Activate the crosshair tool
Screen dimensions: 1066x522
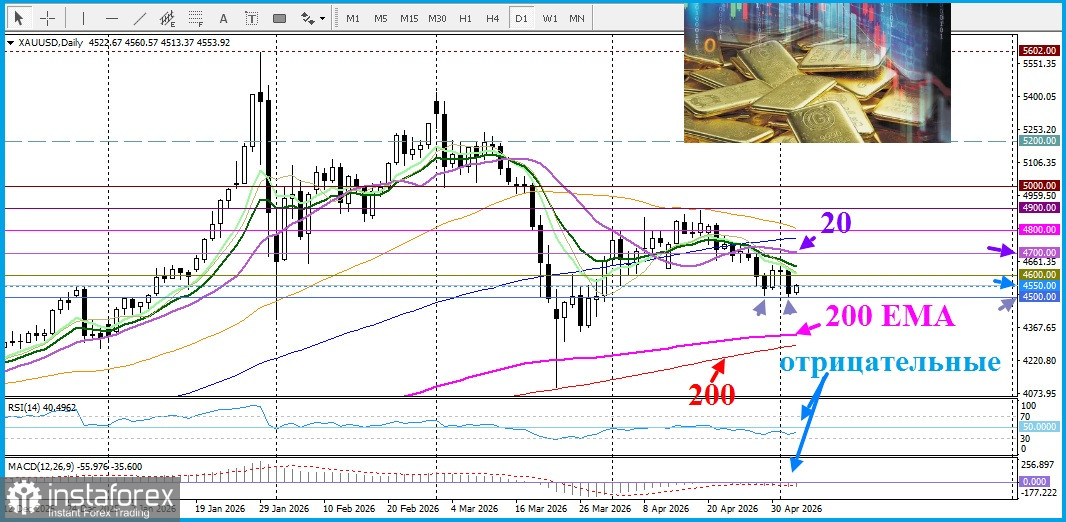pos(47,18)
